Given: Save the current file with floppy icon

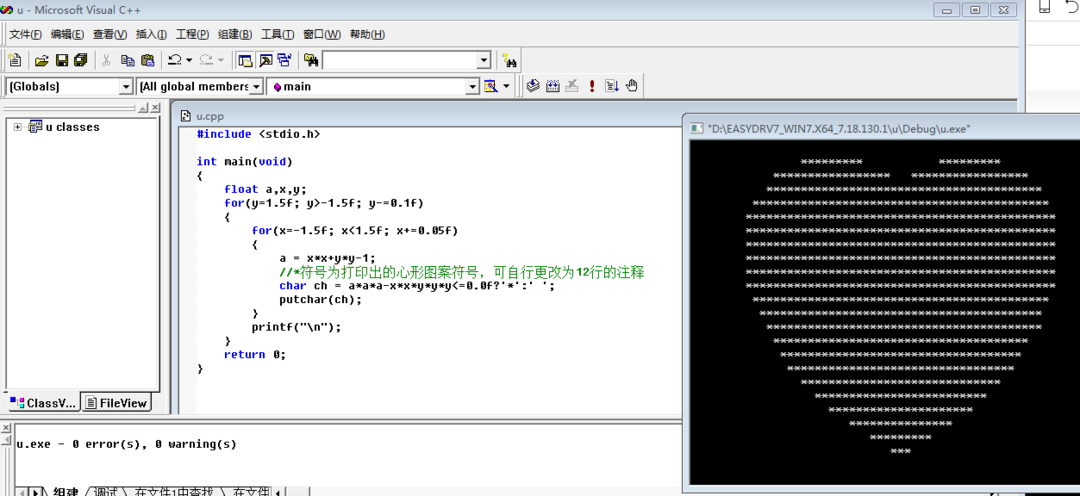Looking at the screenshot, I should point(61,61).
